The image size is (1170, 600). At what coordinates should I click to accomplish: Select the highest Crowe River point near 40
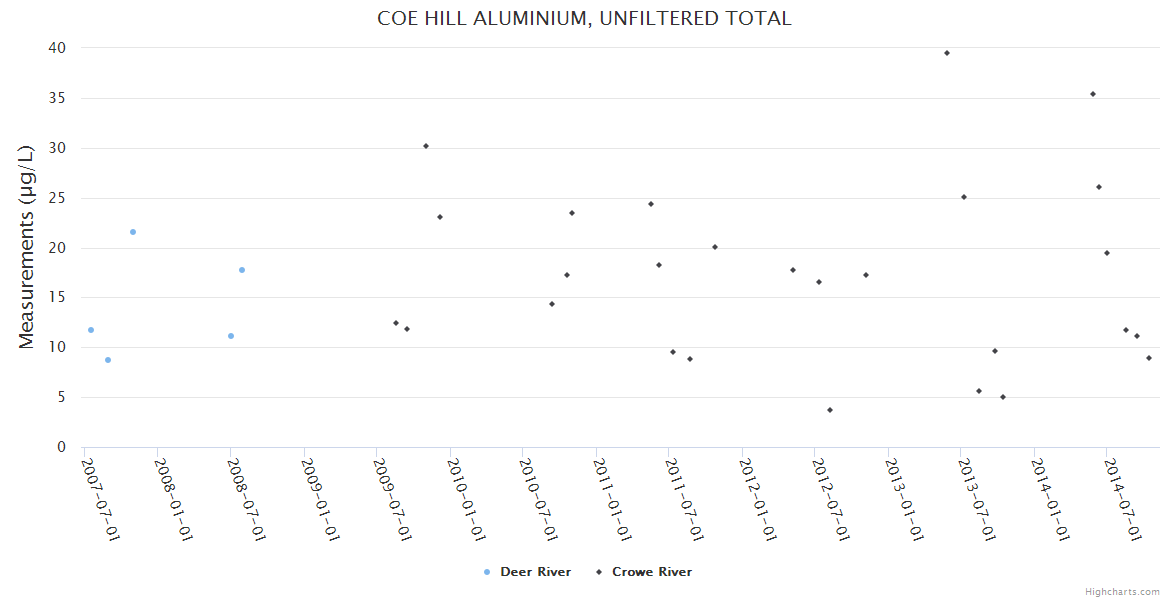[x=947, y=53]
